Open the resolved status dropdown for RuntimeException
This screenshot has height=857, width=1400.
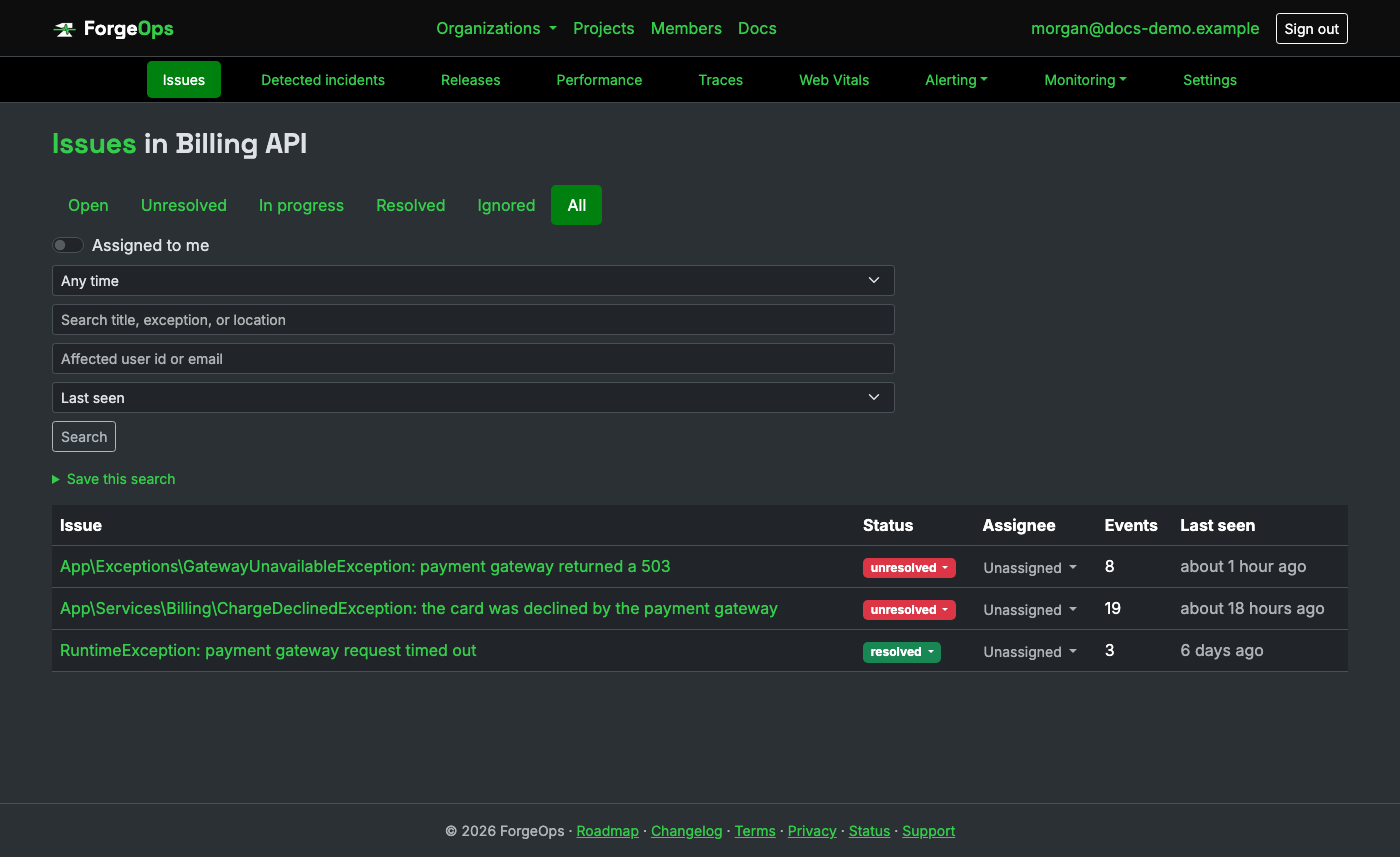[902, 652]
